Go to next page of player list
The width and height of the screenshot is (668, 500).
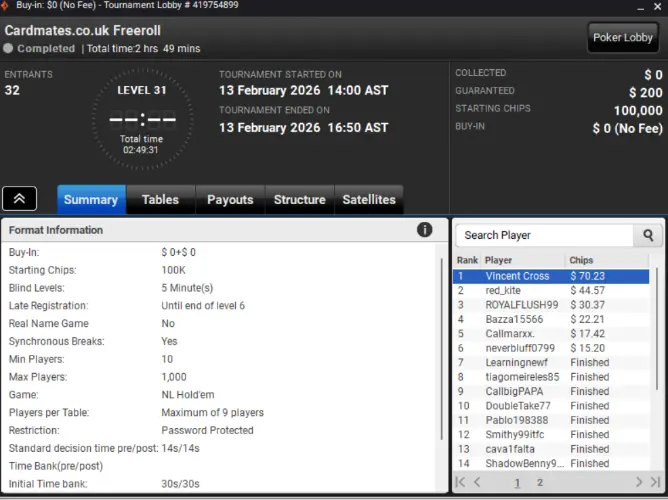639,482
